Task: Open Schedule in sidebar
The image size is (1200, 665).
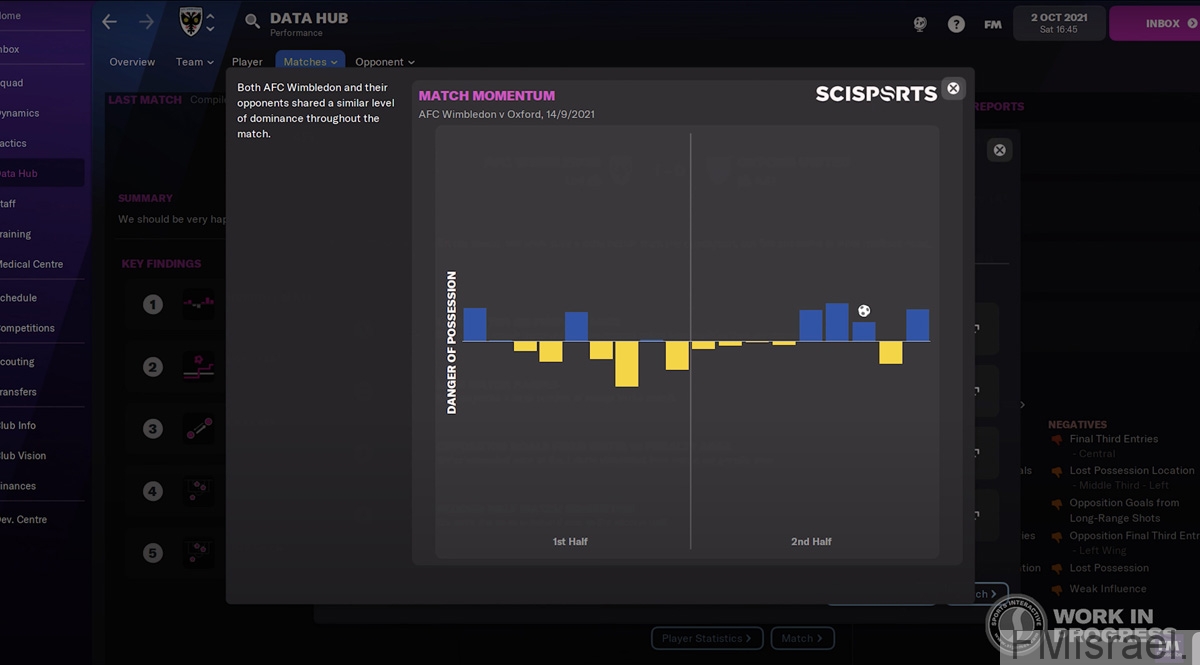Action: 18,298
